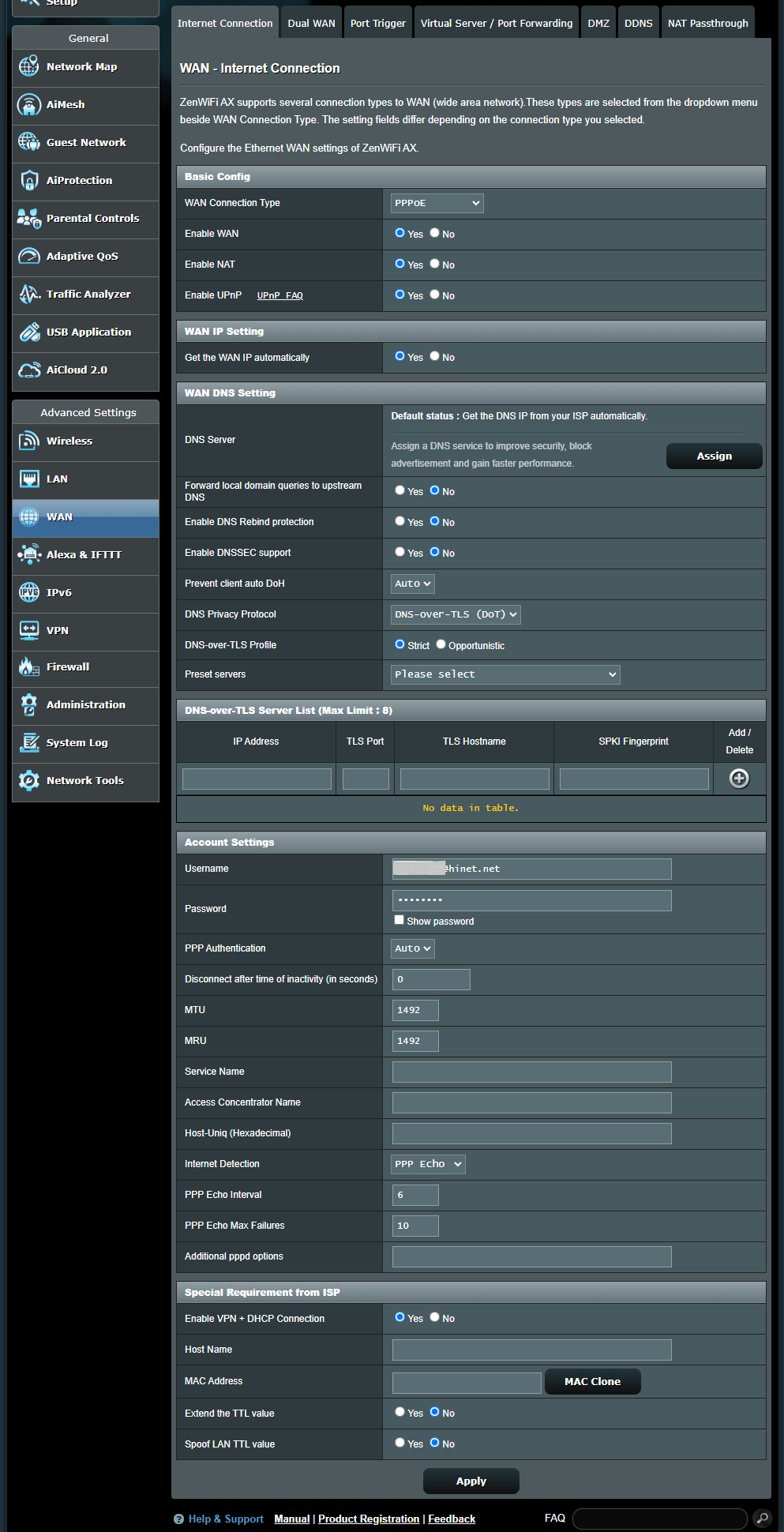Click the System Log icon
Viewport: 784px width, 1532px height.
pyautogui.click(x=29, y=742)
